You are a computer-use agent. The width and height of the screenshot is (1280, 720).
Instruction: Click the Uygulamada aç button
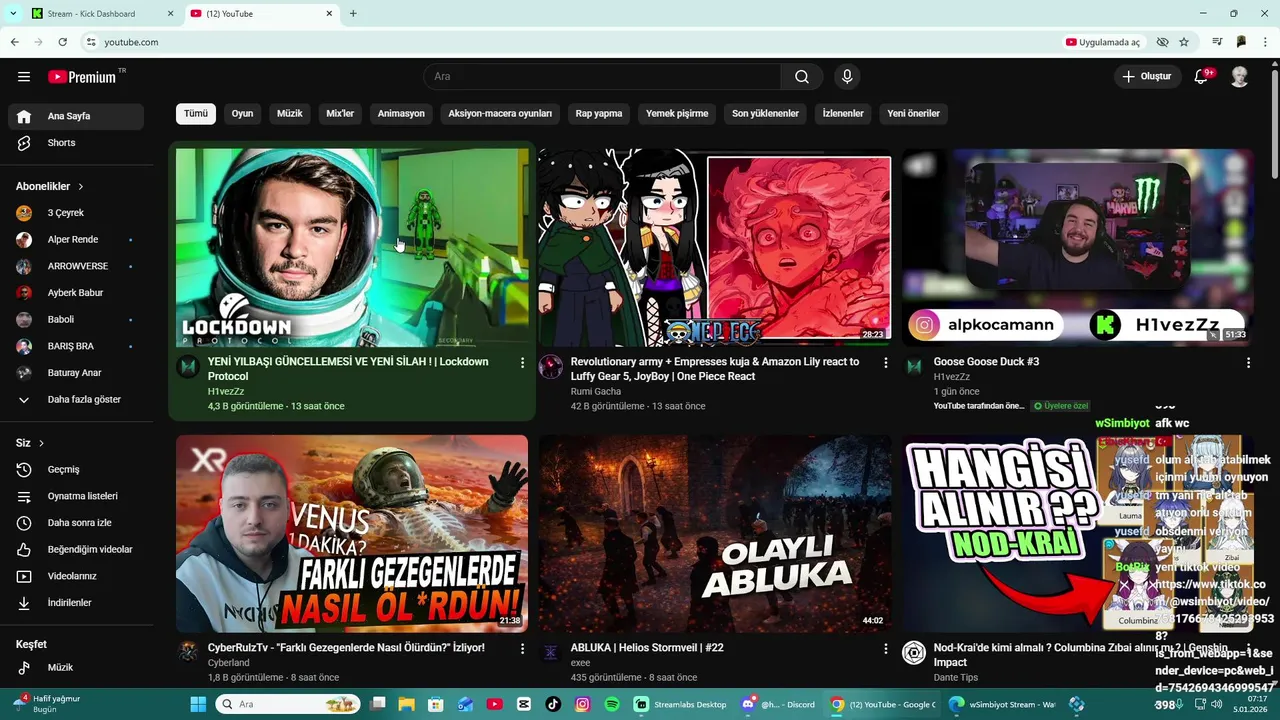(x=1103, y=42)
